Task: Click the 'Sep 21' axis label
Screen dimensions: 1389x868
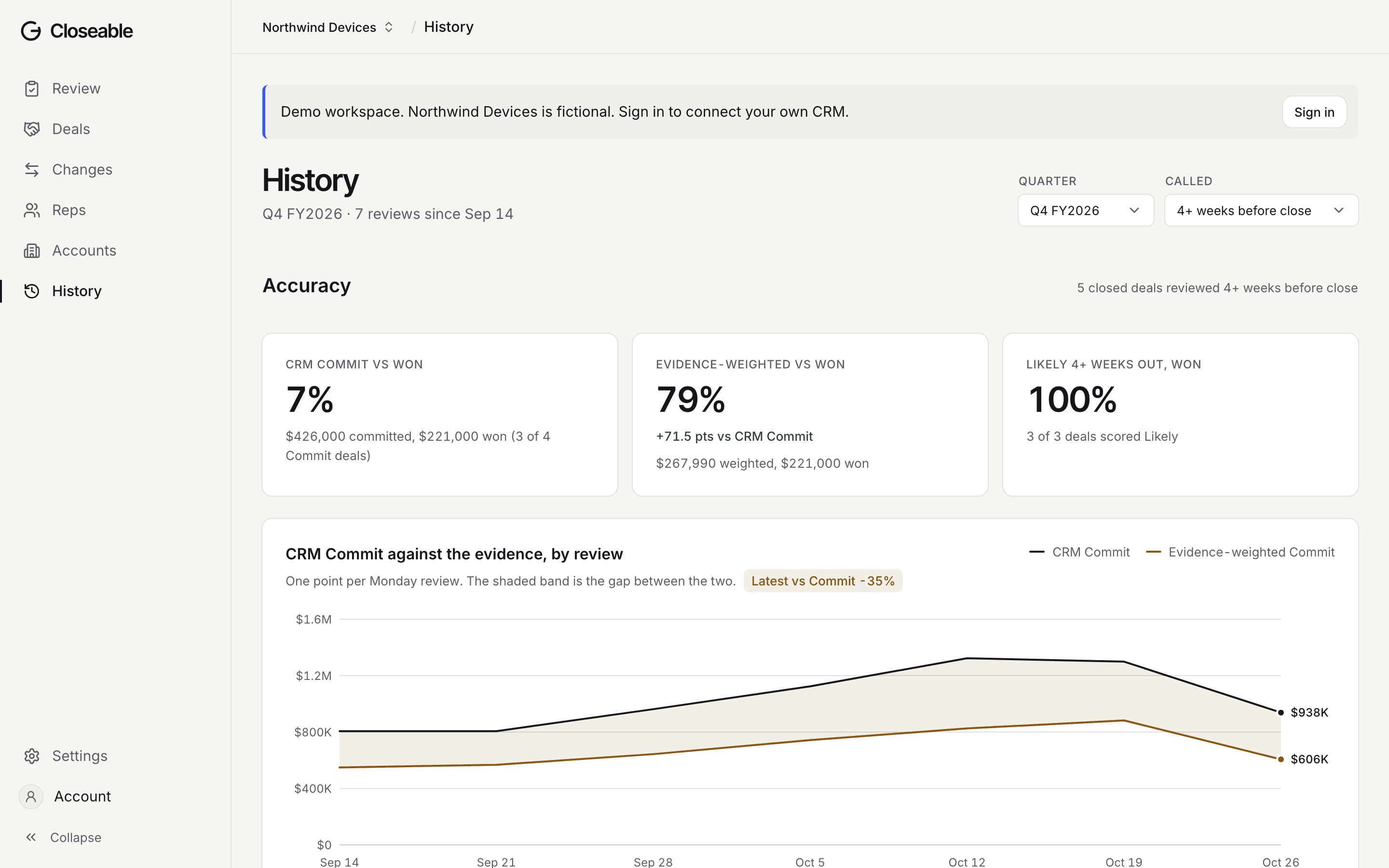Action: coord(496,862)
